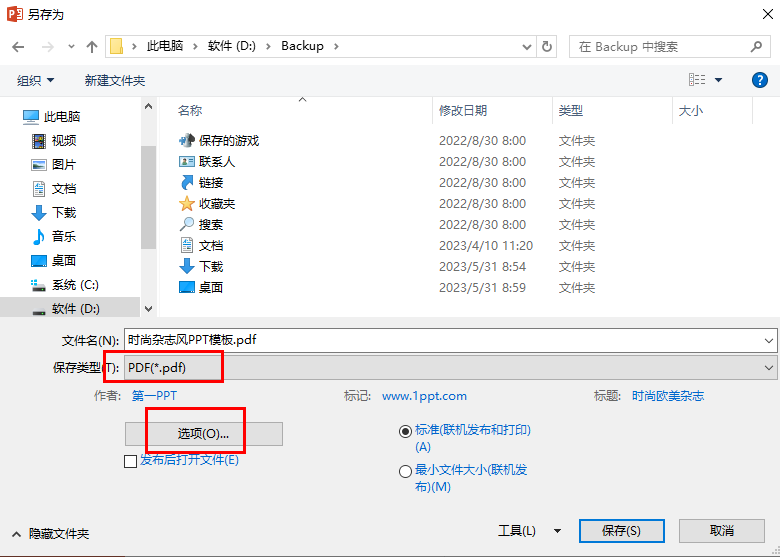The width and height of the screenshot is (780, 557).
Task: Go up one folder level
Action: click(x=92, y=47)
